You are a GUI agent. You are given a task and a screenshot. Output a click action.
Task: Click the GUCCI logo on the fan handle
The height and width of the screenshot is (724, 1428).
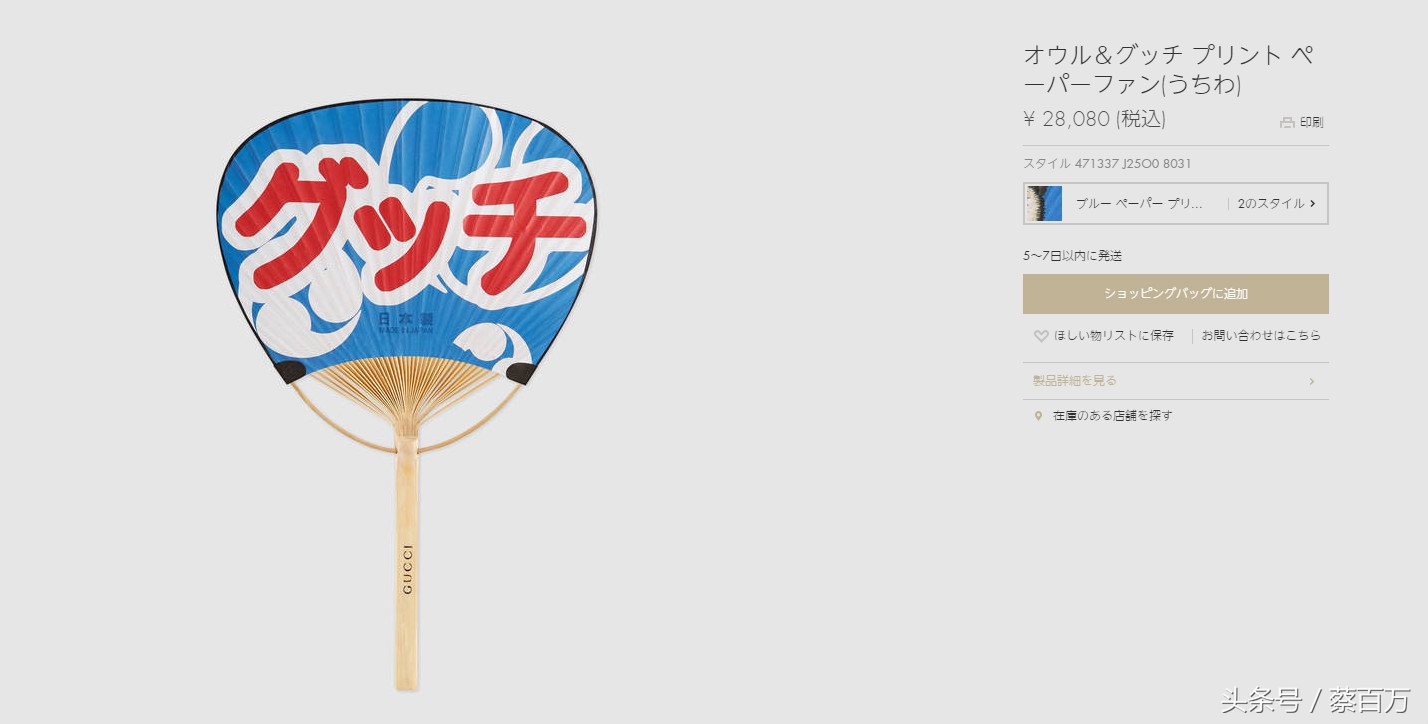click(x=407, y=569)
